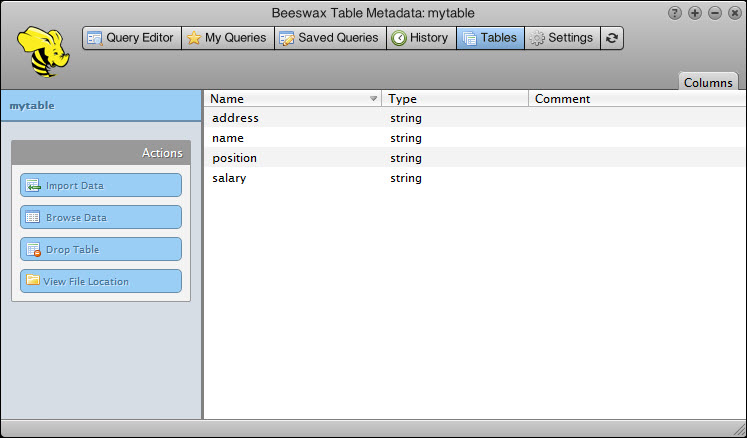The height and width of the screenshot is (438, 747).
Task: Select the Tables toolbar button
Action: (x=489, y=38)
